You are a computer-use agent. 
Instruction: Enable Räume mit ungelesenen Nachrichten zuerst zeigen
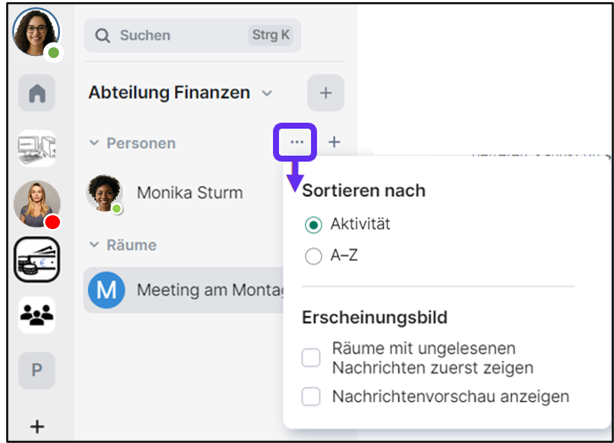point(312,357)
